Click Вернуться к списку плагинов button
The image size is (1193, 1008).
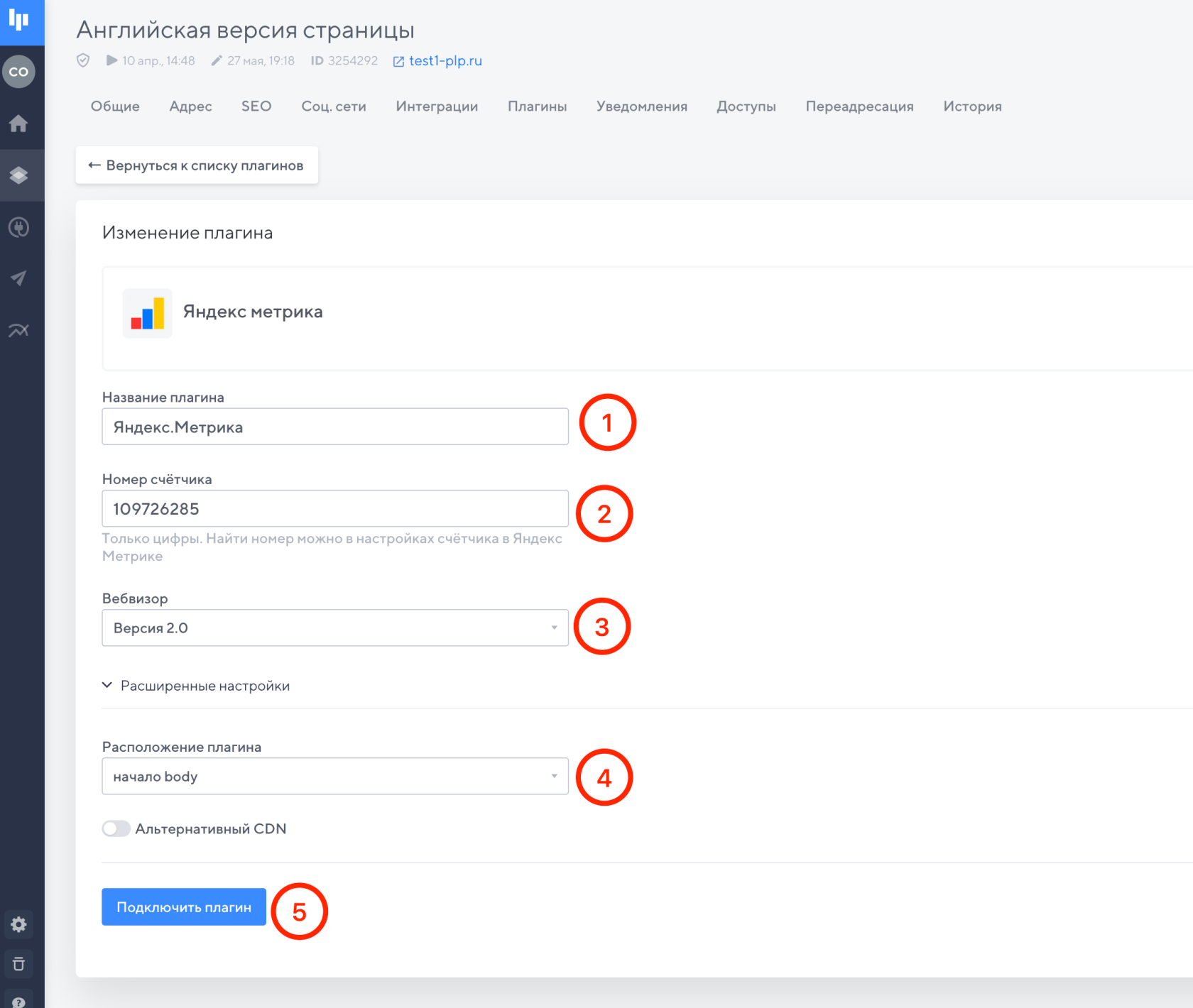click(x=197, y=165)
